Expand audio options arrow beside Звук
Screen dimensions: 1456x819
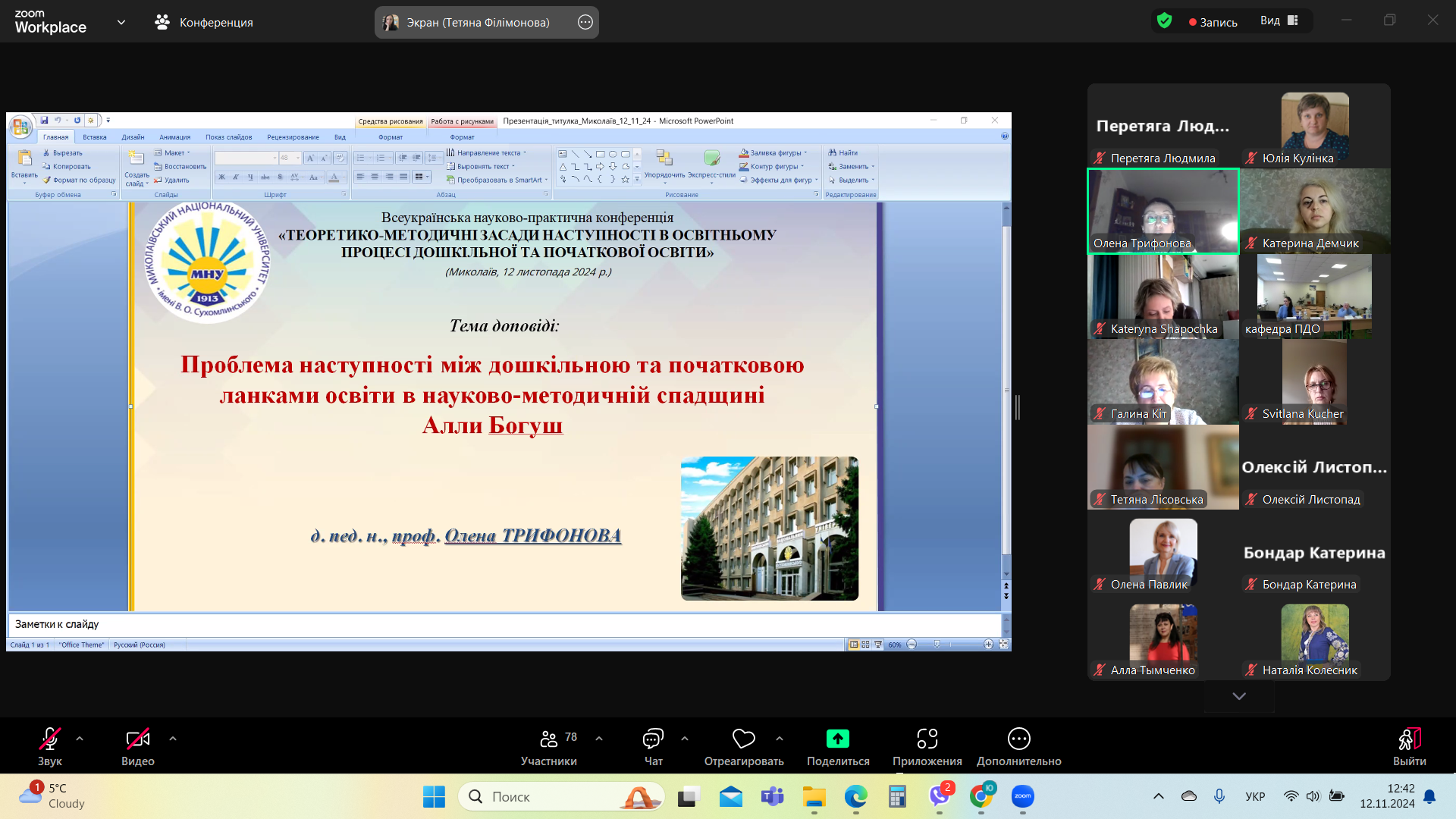coord(80,738)
